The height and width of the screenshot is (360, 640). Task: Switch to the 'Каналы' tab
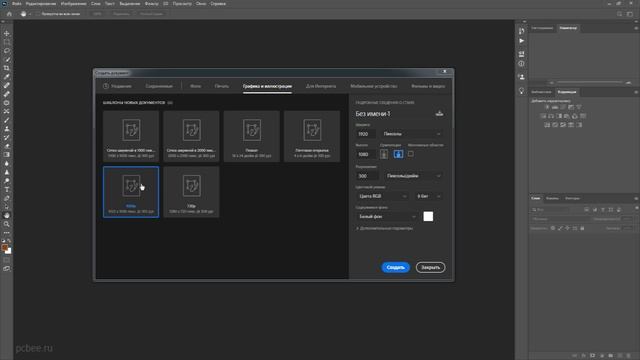tap(552, 198)
